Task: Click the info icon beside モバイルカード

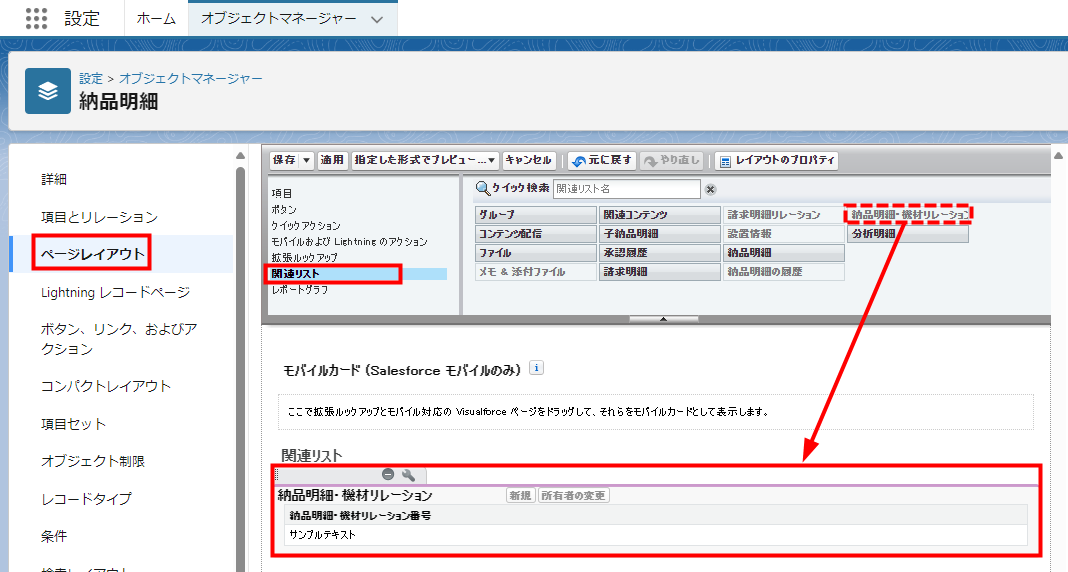Action: click(x=536, y=369)
